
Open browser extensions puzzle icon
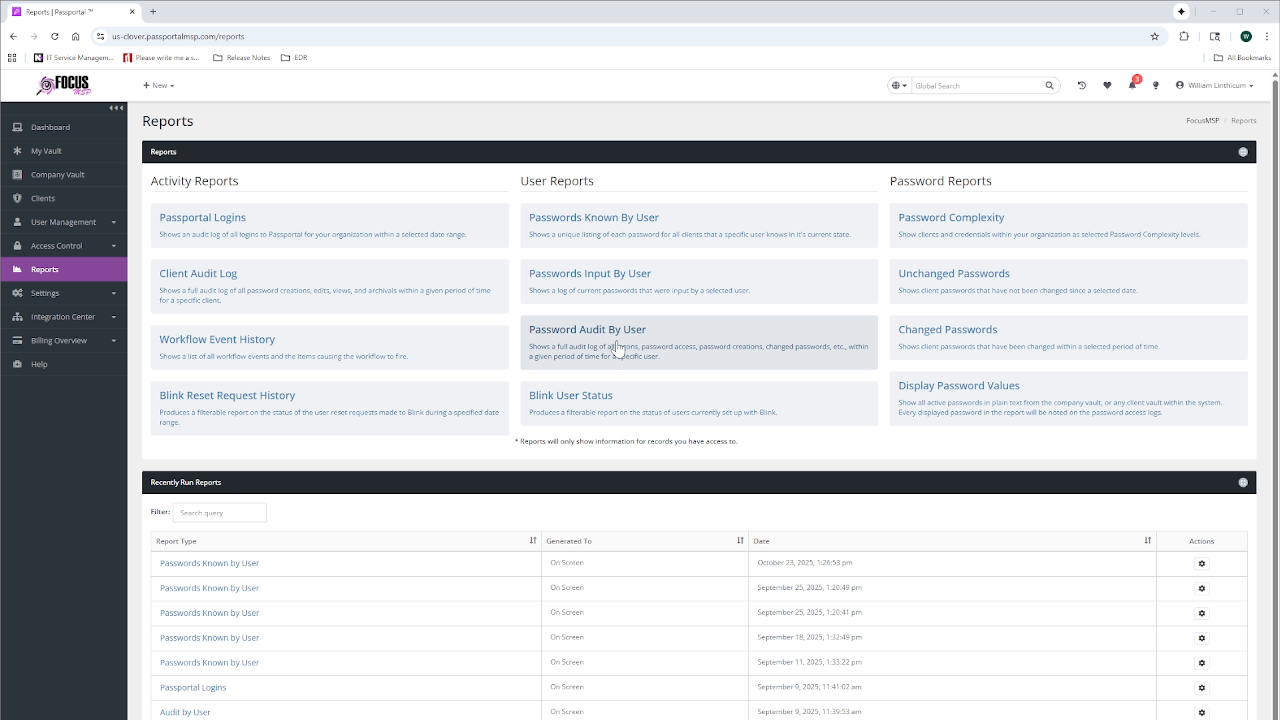pyautogui.click(x=1184, y=36)
